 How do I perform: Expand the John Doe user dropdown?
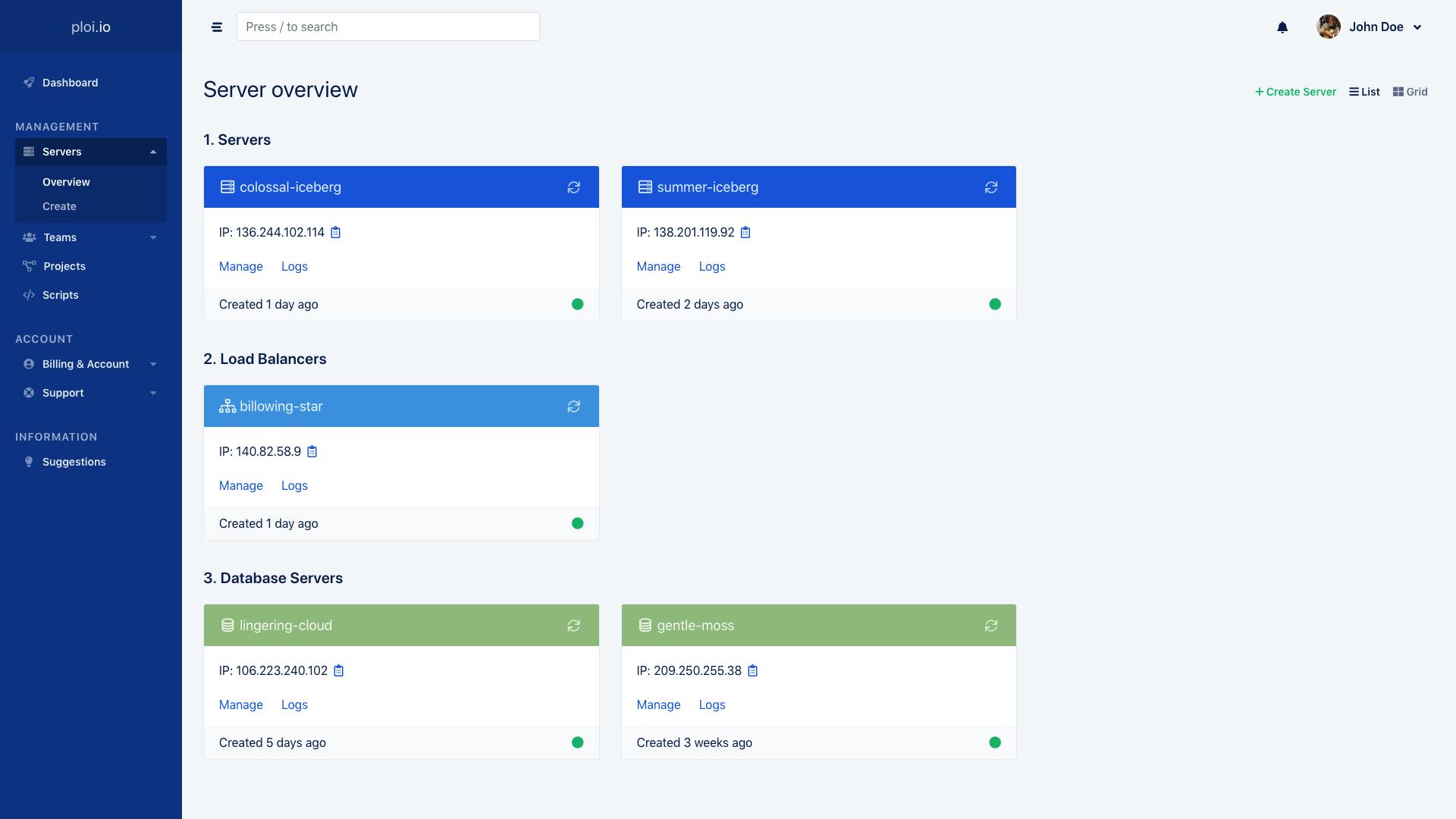click(1417, 27)
